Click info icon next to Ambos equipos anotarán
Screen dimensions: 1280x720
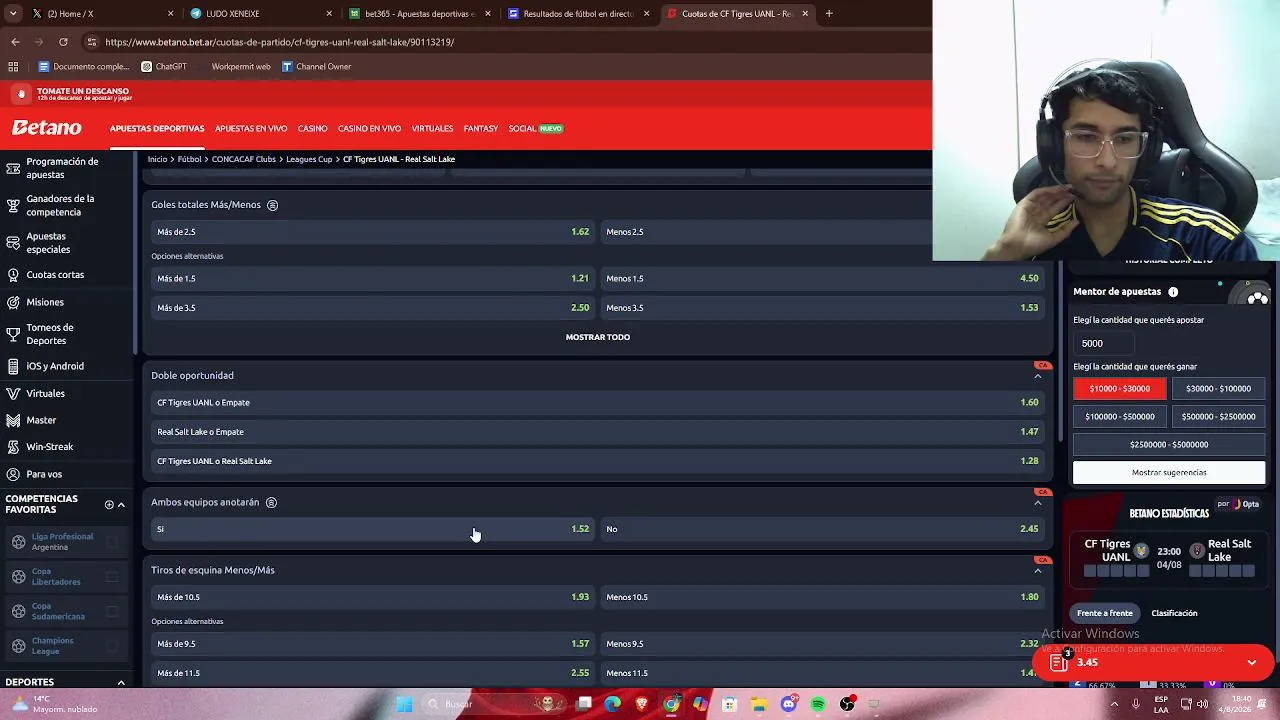coord(271,502)
